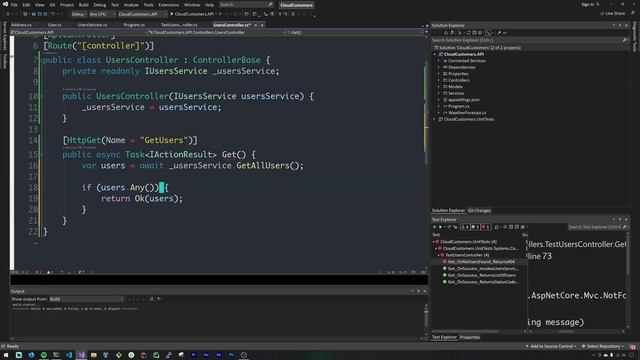Open the Get() member navigation dropdown

coord(355,32)
